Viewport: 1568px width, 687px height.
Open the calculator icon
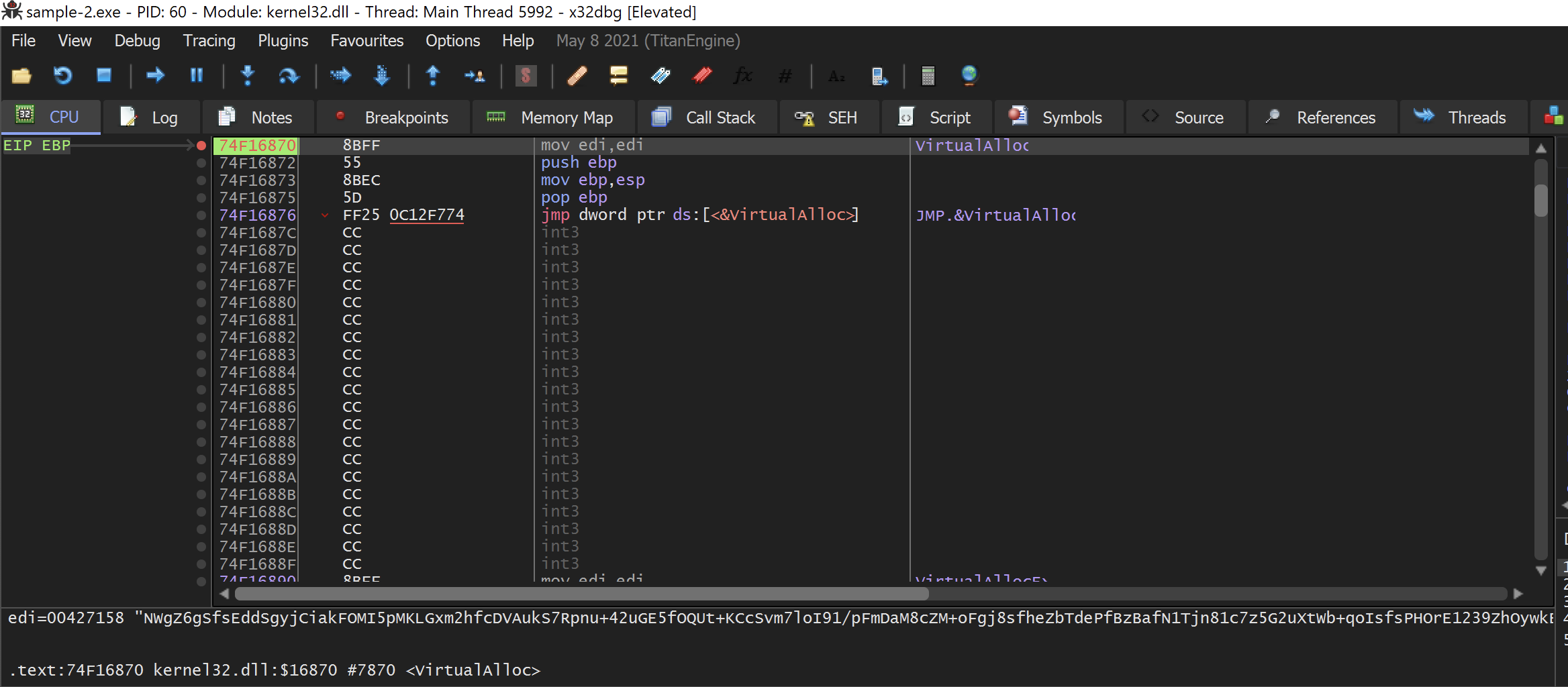928,76
